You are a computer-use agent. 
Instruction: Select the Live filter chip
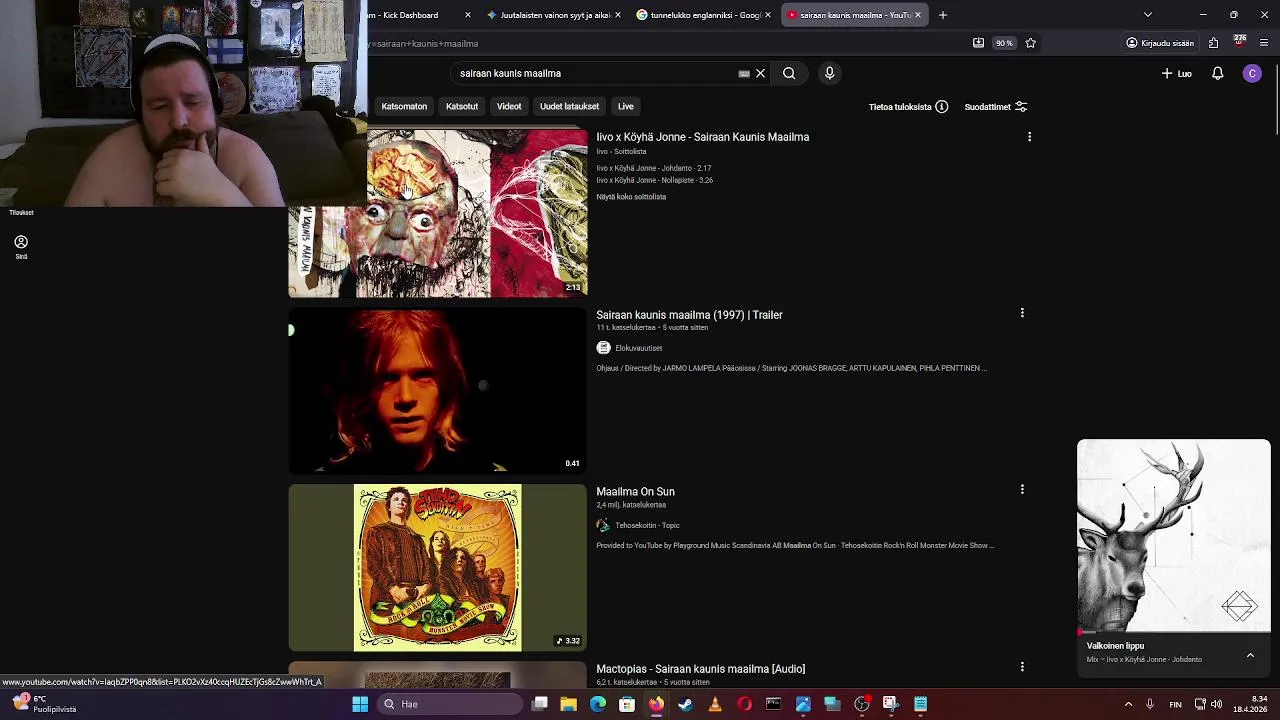[x=625, y=106]
